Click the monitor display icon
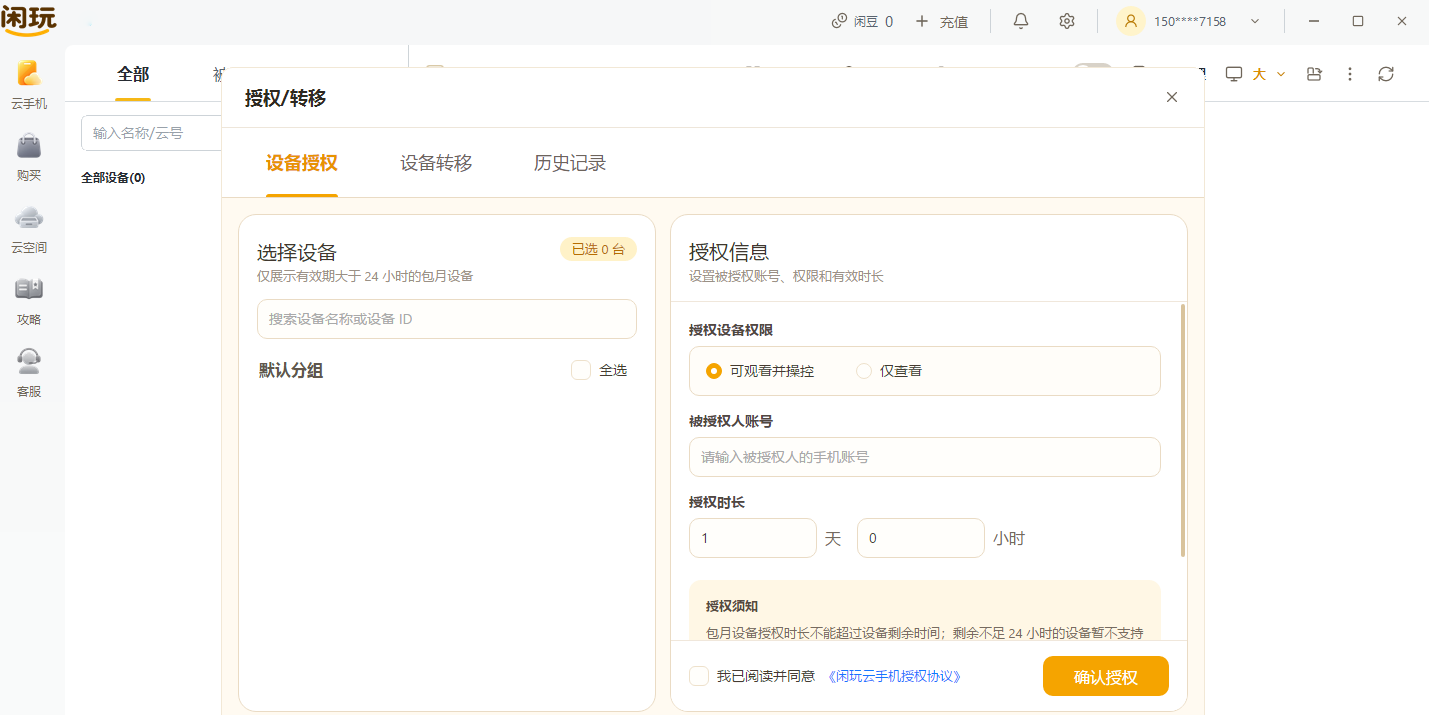This screenshot has height=715, width=1429. click(x=1234, y=74)
